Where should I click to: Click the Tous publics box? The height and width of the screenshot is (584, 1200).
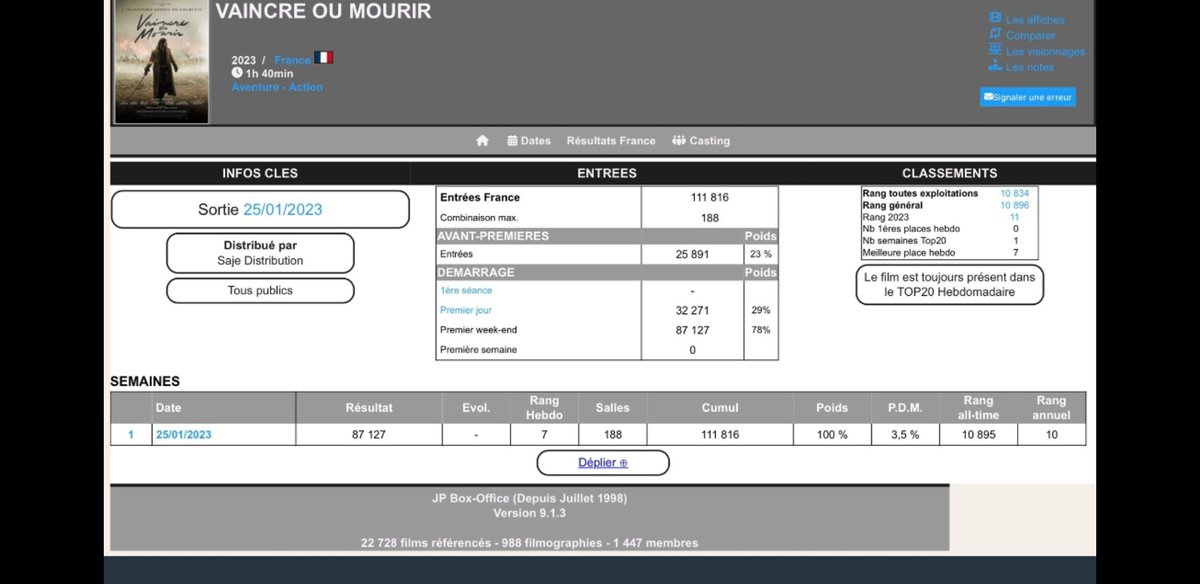[260, 291]
